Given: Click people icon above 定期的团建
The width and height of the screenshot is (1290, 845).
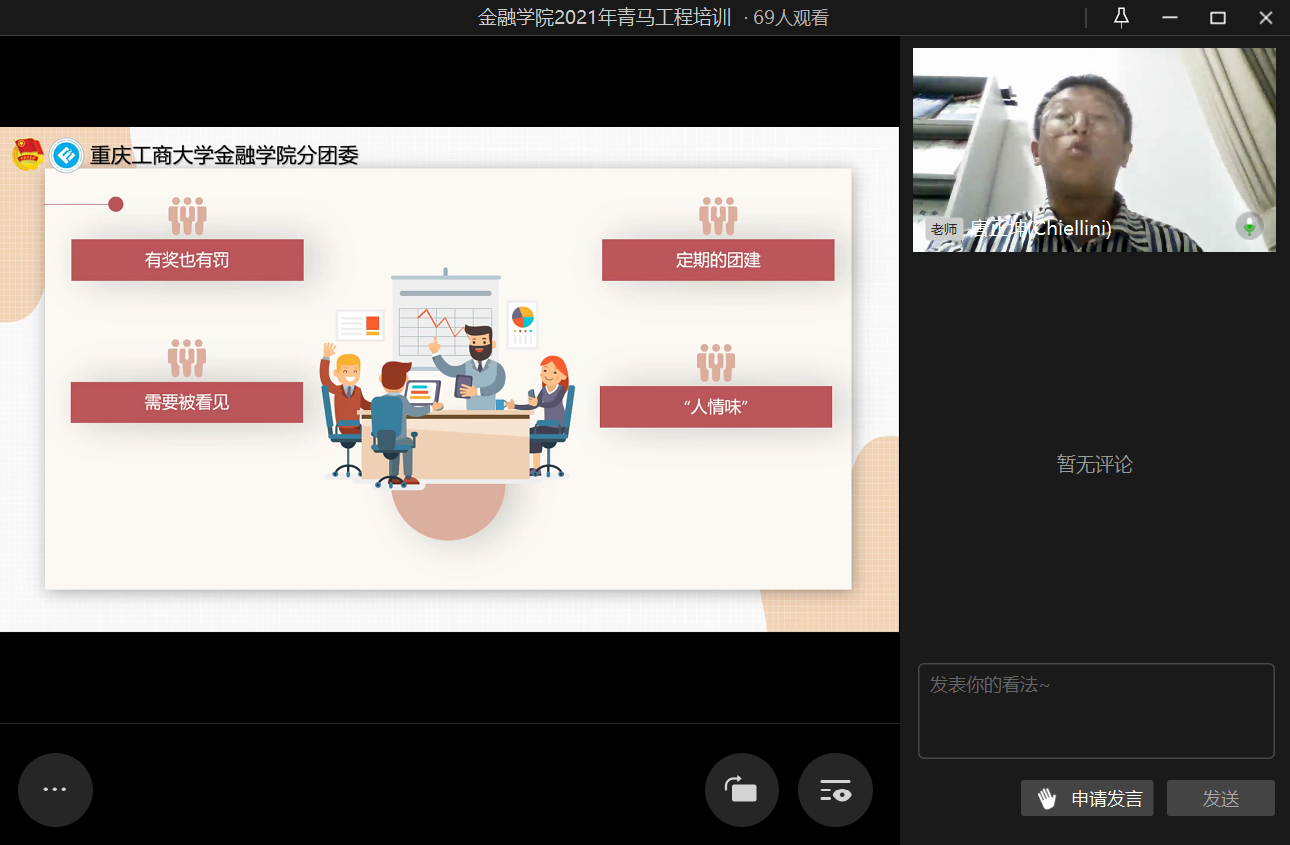Looking at the screenshot, I should pyautogui.click(x=717, y=216).
